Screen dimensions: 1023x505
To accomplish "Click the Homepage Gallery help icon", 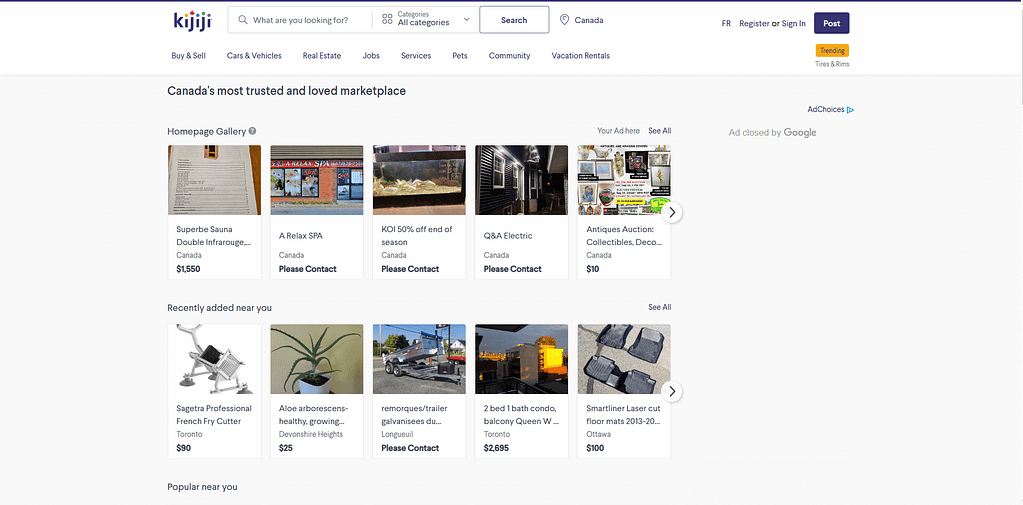I will 252,131.
